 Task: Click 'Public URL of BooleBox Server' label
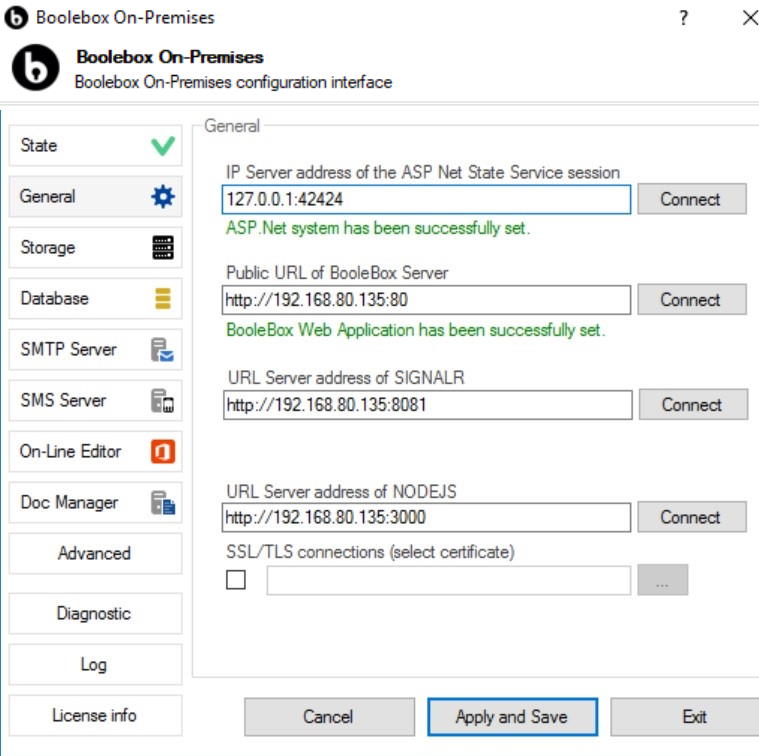tap(337, 273)
